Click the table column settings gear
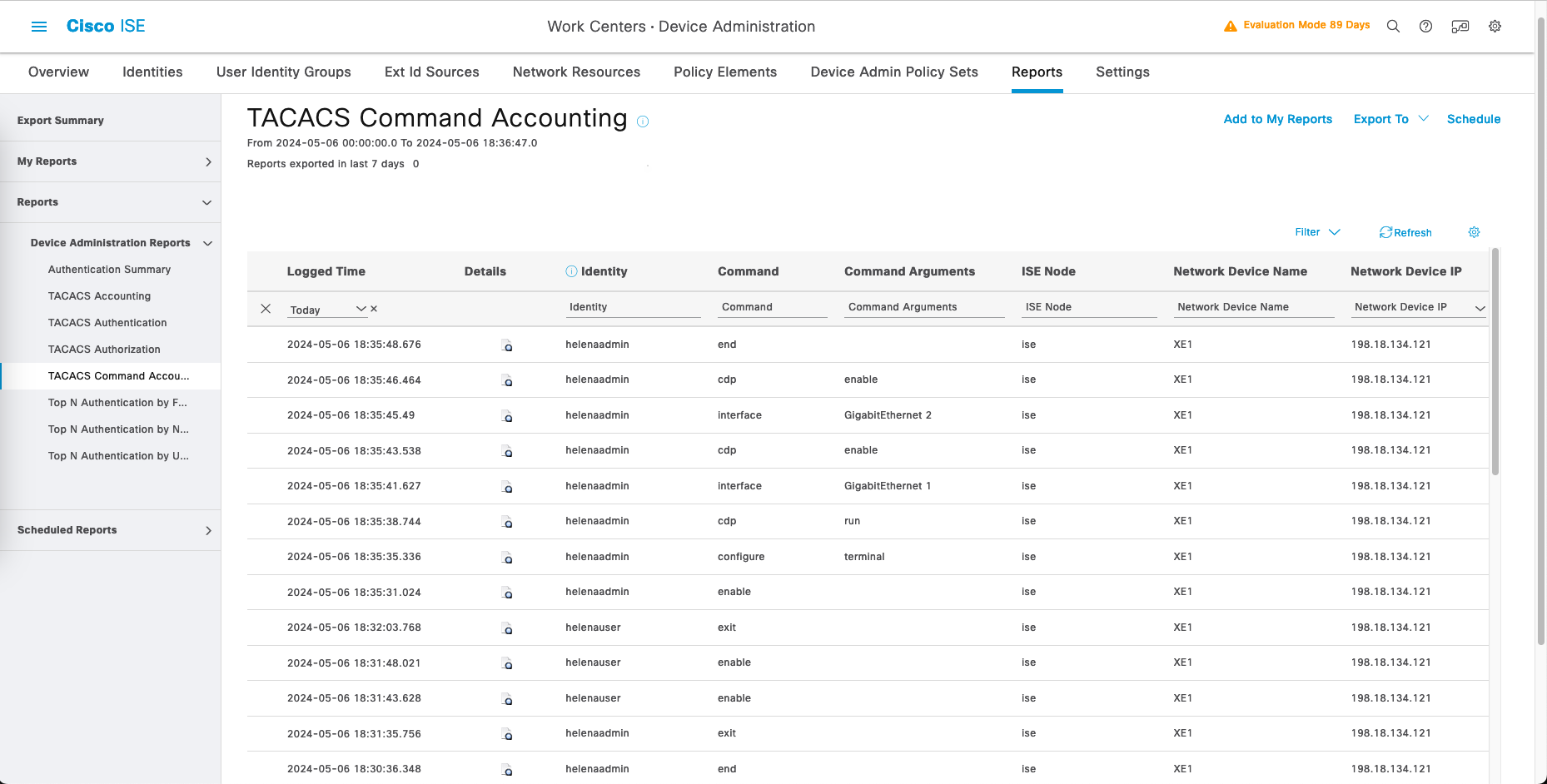Viewport: 1547px width, 784px height. (x=1474, y=232)
